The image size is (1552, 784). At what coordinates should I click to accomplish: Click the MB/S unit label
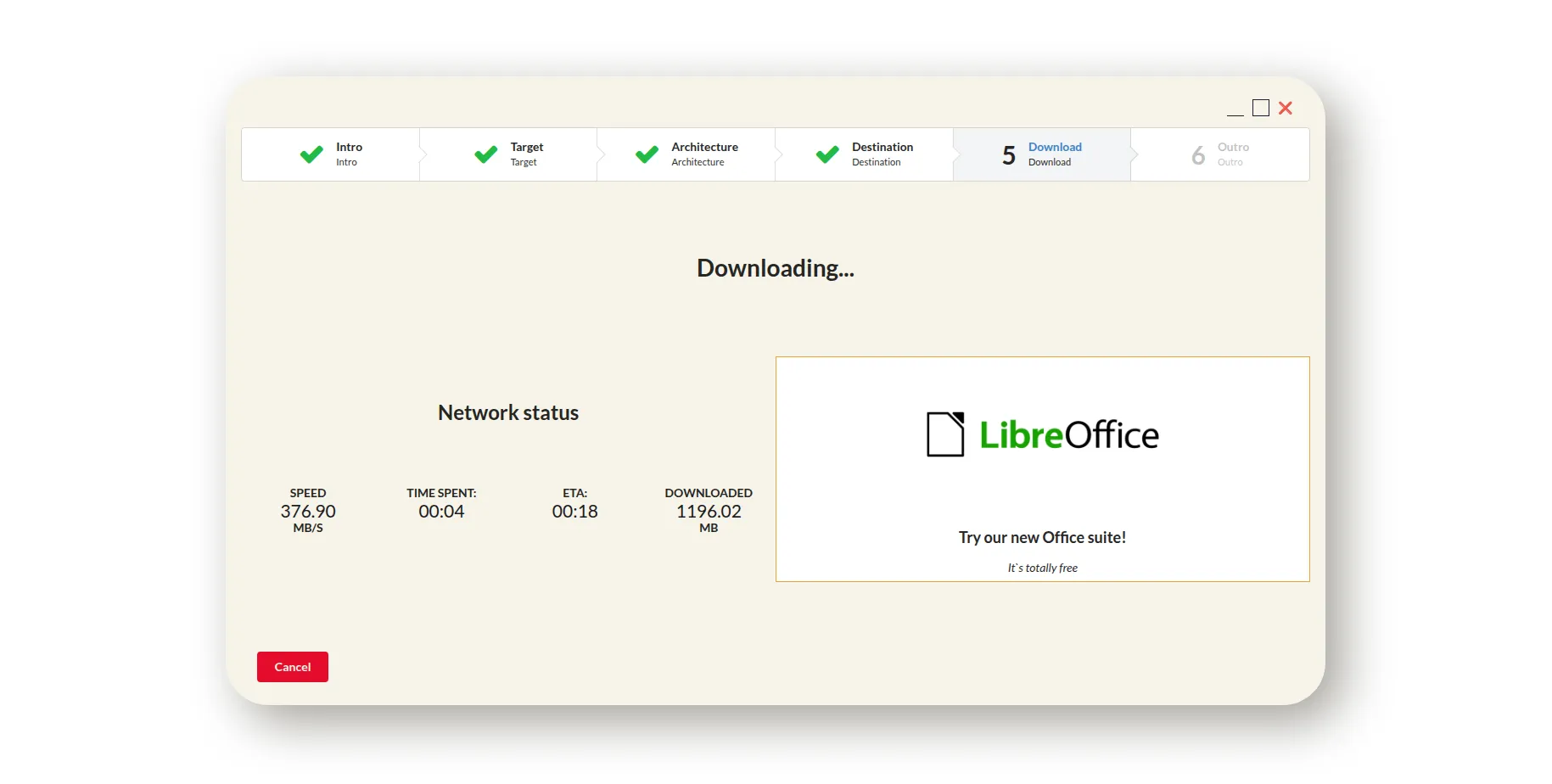[x=308, y=528]
